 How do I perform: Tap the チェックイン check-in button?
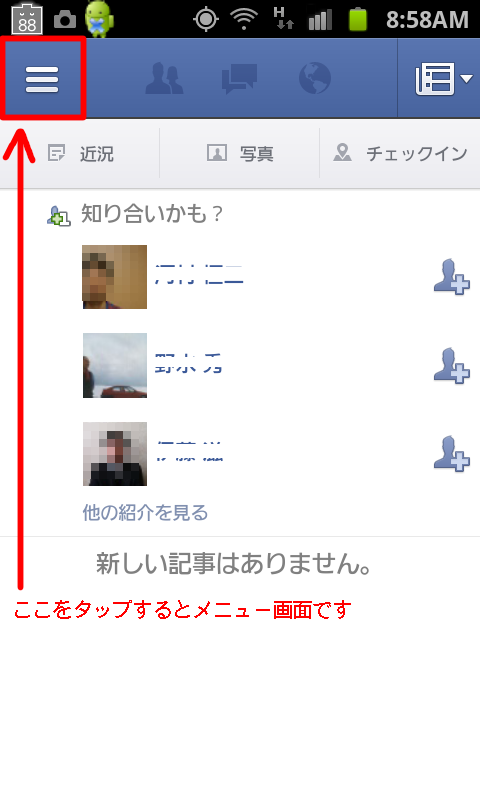[x=400, y=153]
